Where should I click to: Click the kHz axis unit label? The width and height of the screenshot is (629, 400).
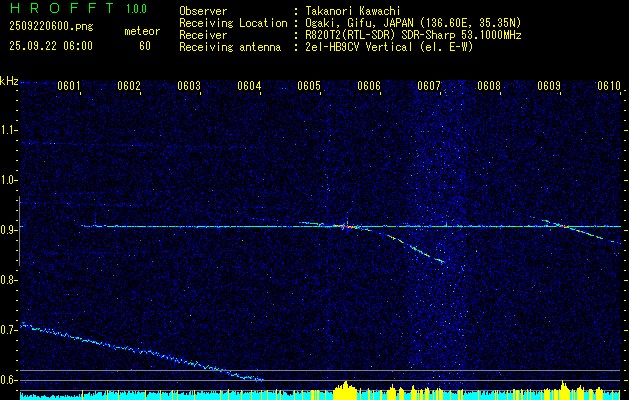[9, 81]
